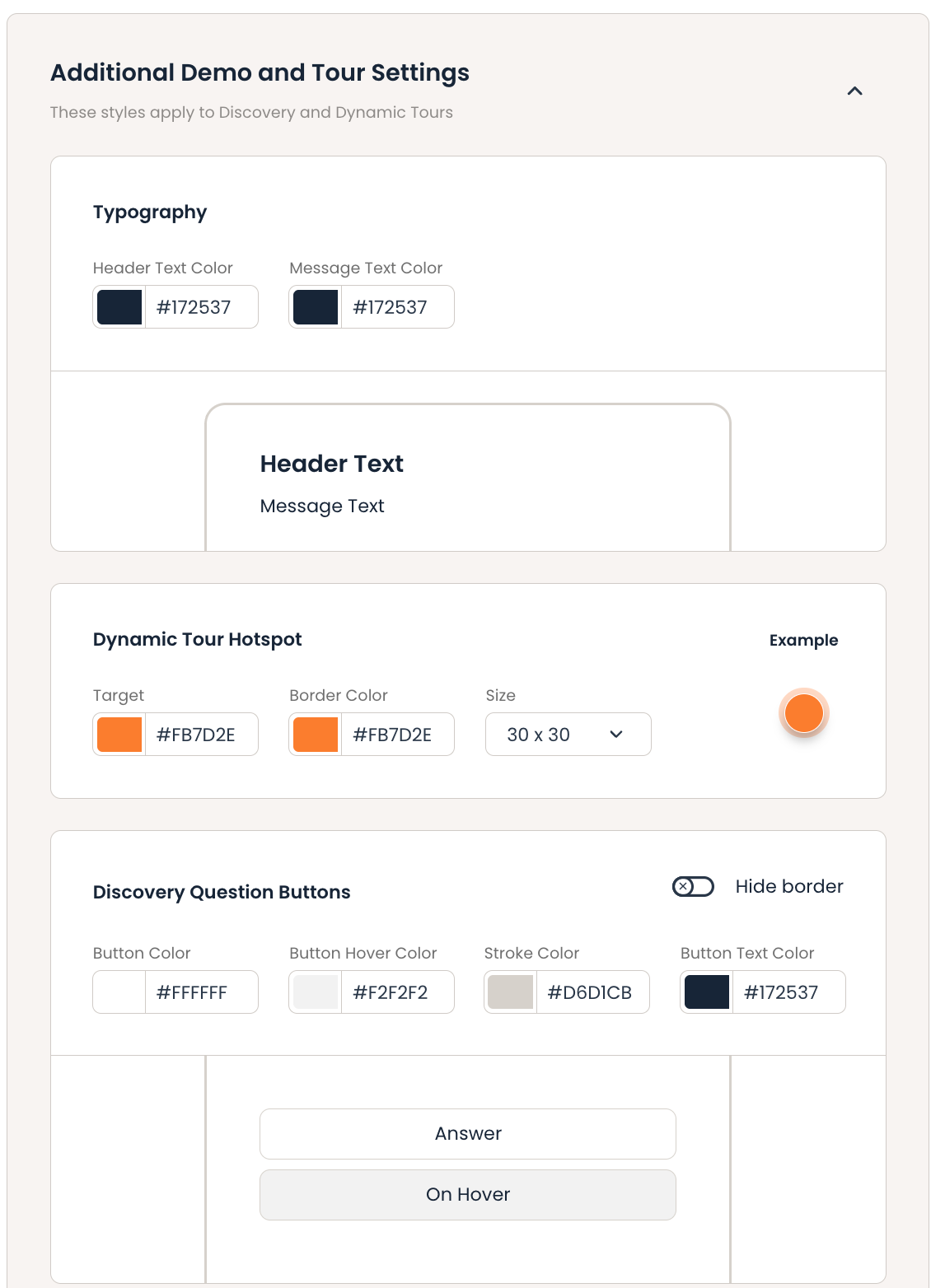Edit the Stroke Color hex value

pyautogui.click(x=591, y=992)
